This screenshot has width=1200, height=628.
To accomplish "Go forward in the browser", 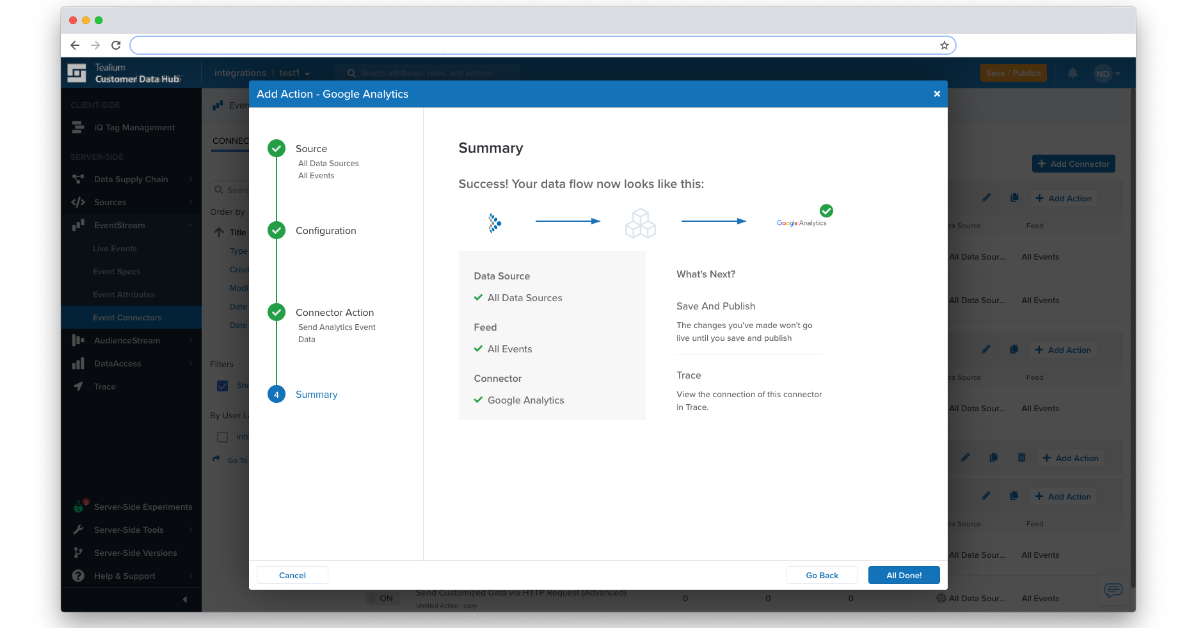I will 95,45.
